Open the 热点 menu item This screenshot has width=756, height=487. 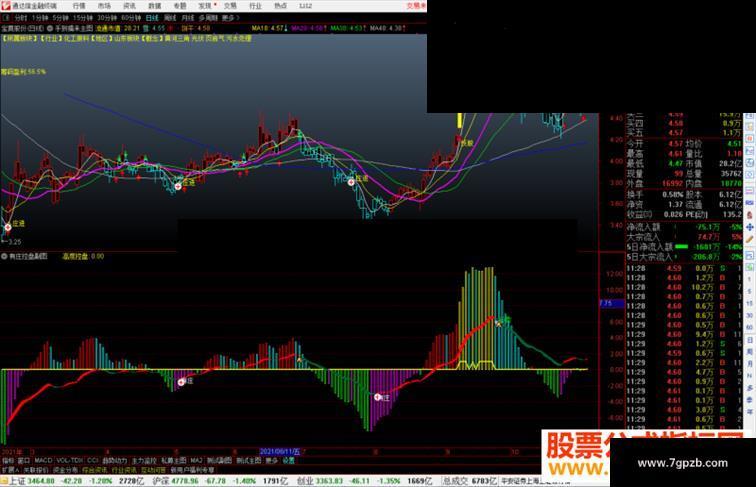tap(280, 6)
